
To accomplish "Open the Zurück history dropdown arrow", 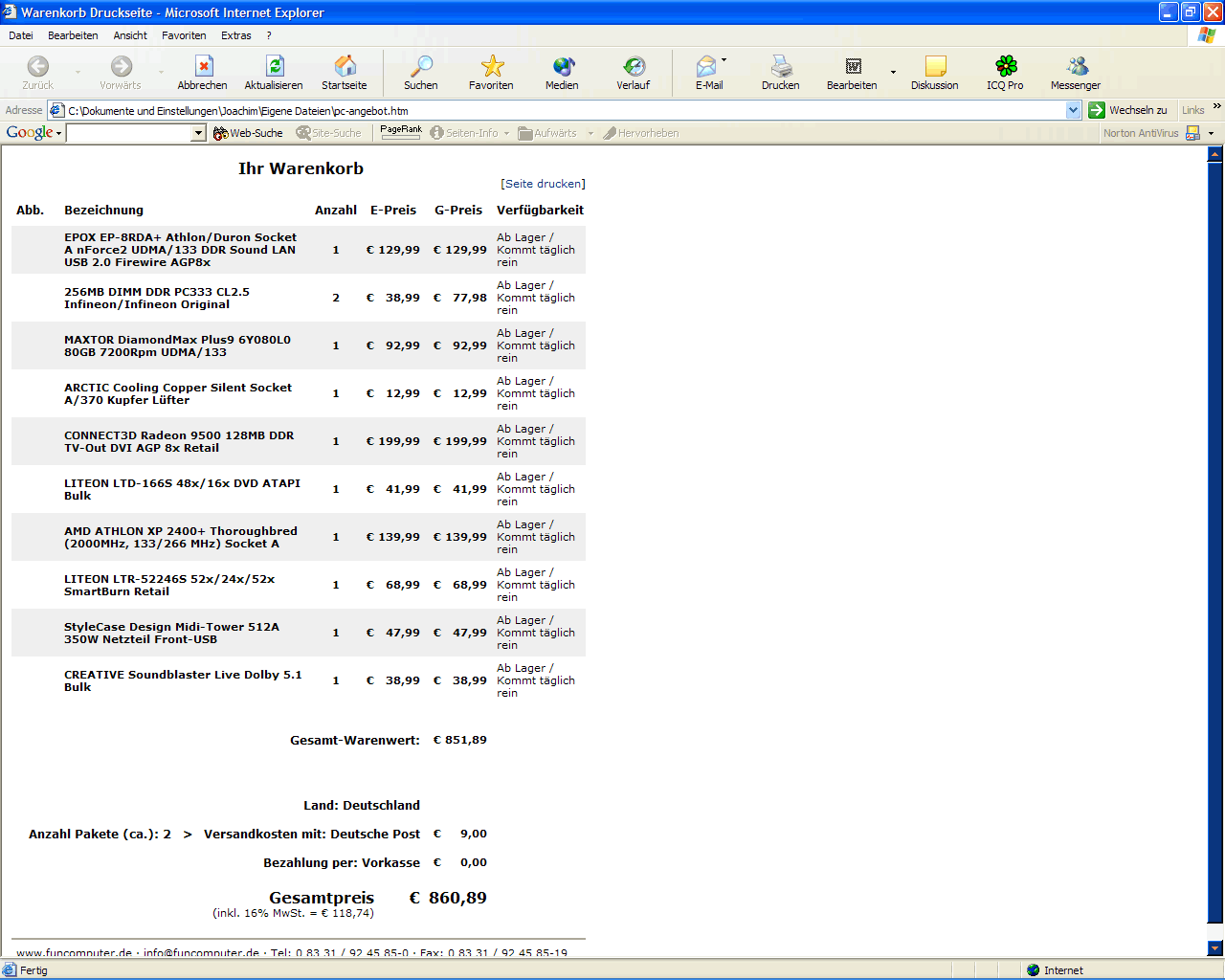I will (78, 72).
